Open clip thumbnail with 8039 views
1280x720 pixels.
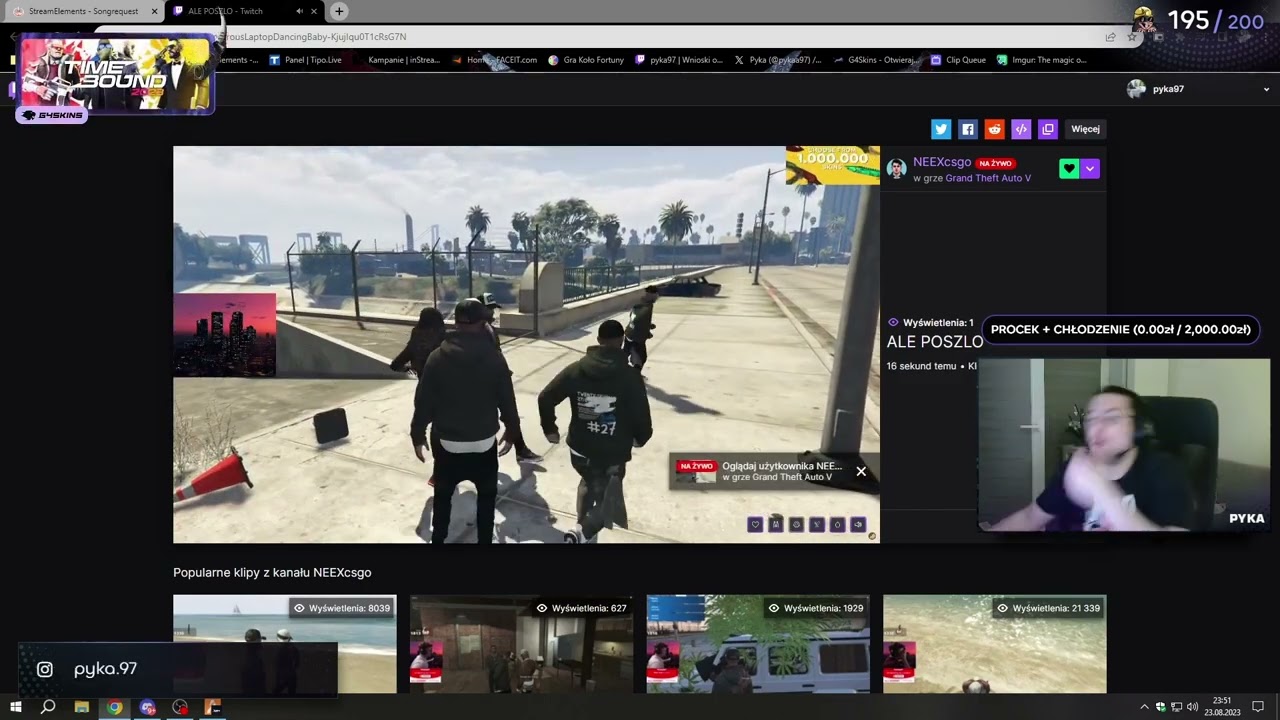[285, 644]
